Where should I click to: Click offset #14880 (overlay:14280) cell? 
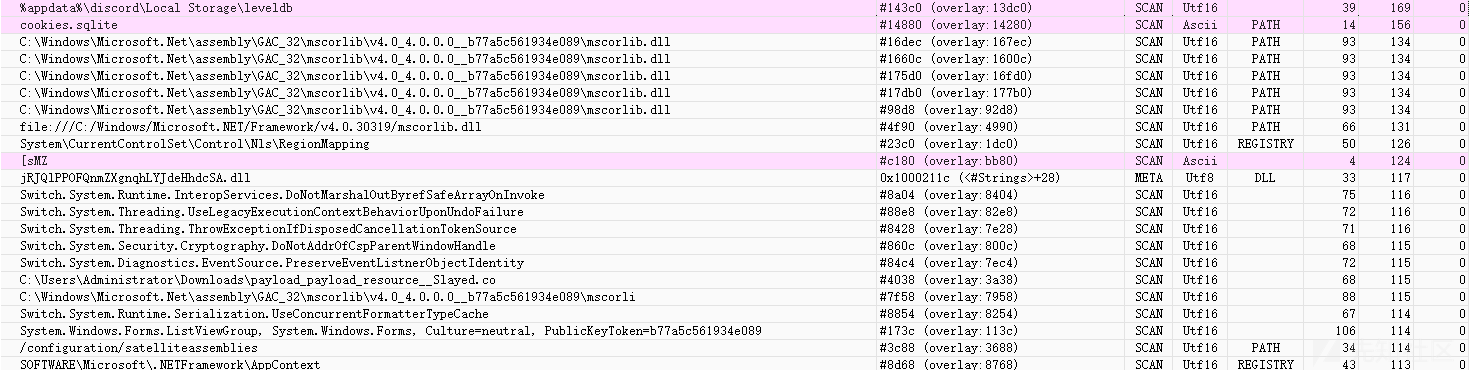(955, 25)
